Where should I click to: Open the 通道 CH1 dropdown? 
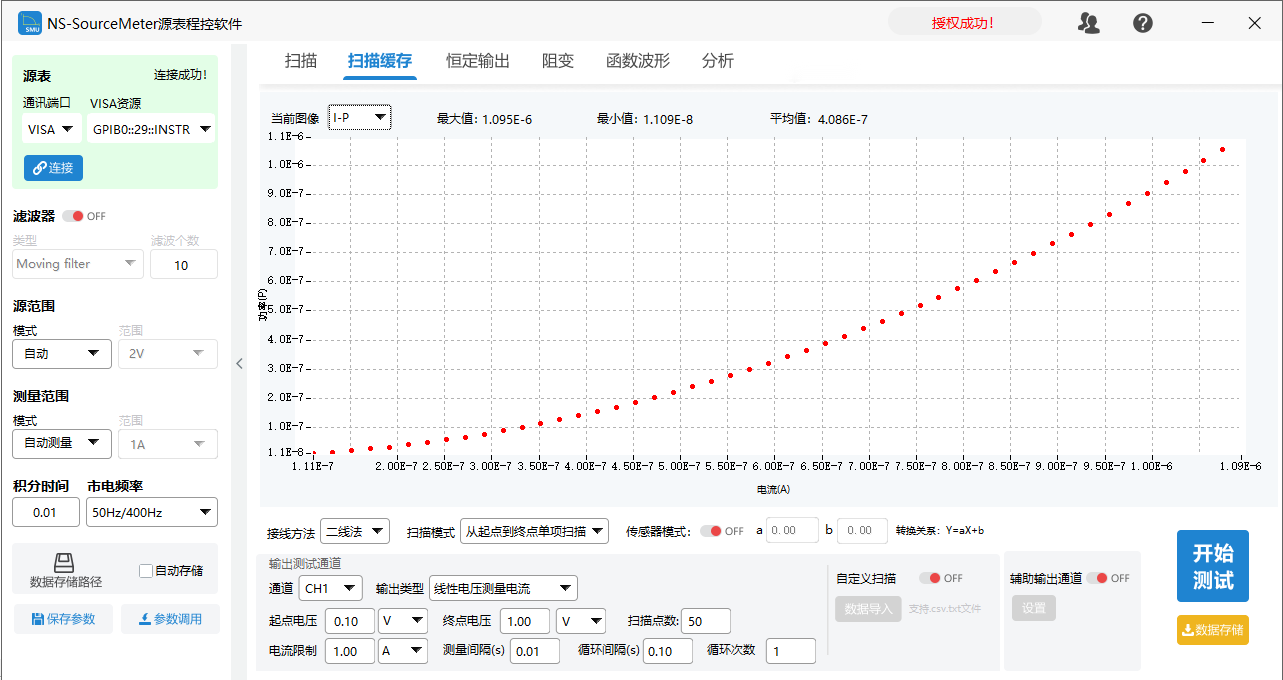point(331,588)
